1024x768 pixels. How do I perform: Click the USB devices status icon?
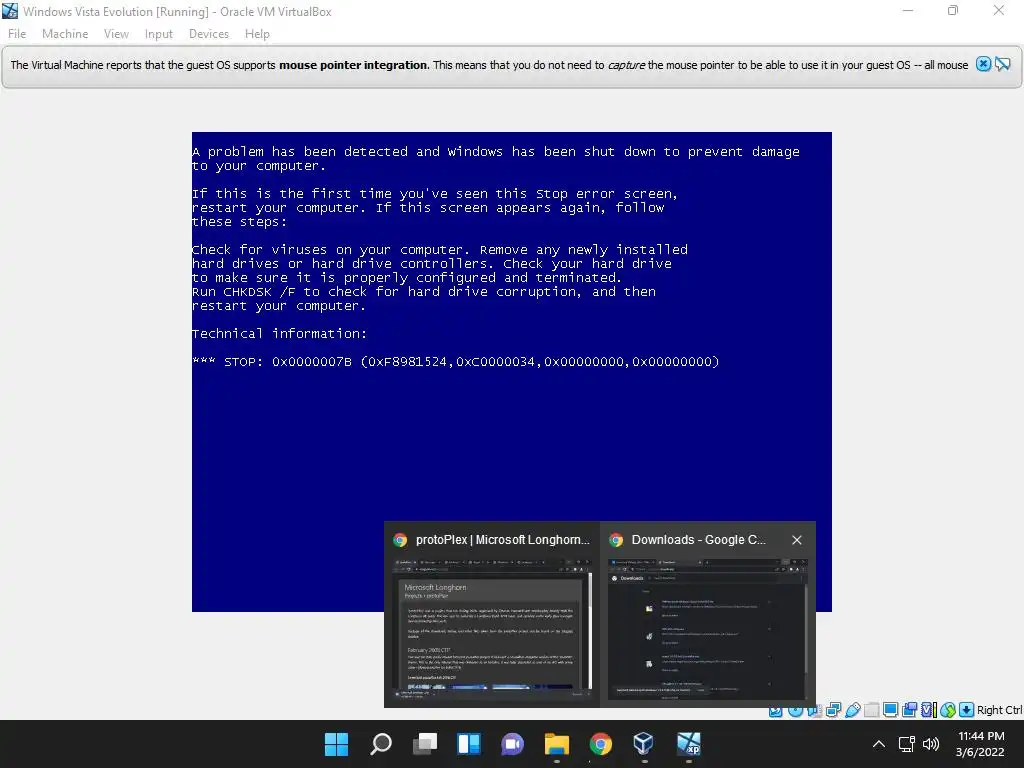(x=853, y=710)
